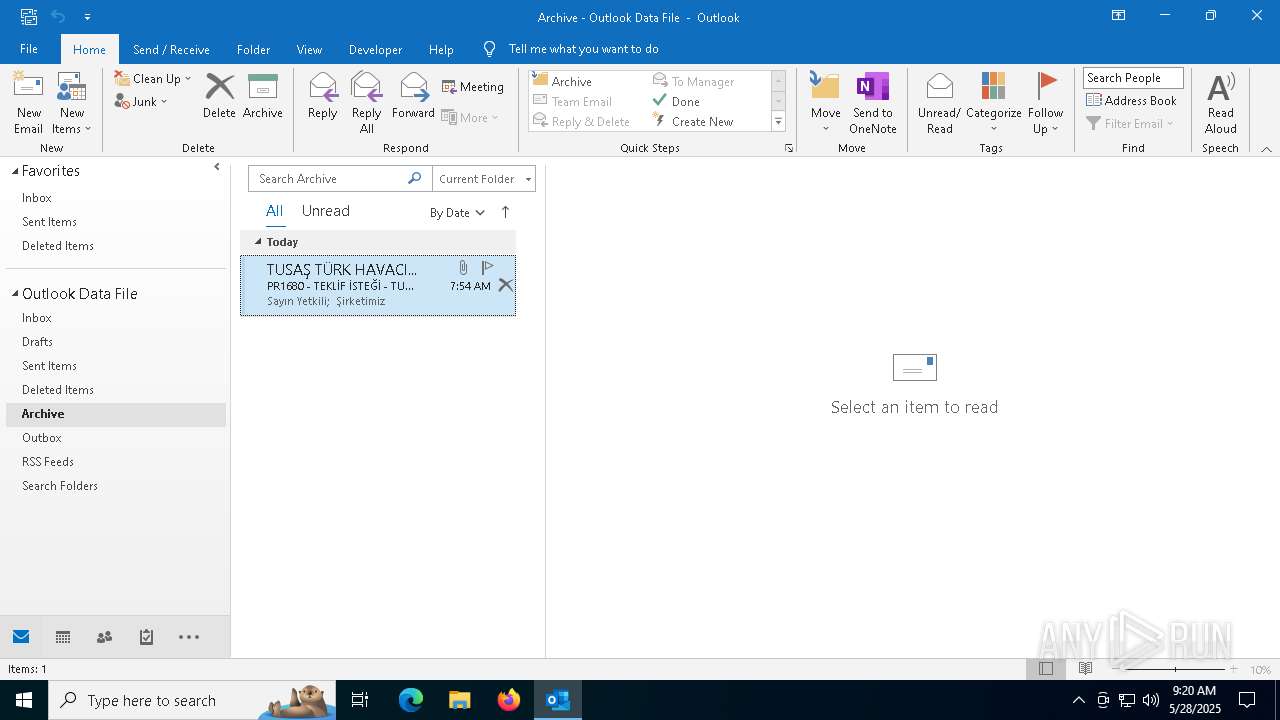This screenshot has height=720, width=1280.
Task: Switch to Mail view icon
Action: click(21, 637)
